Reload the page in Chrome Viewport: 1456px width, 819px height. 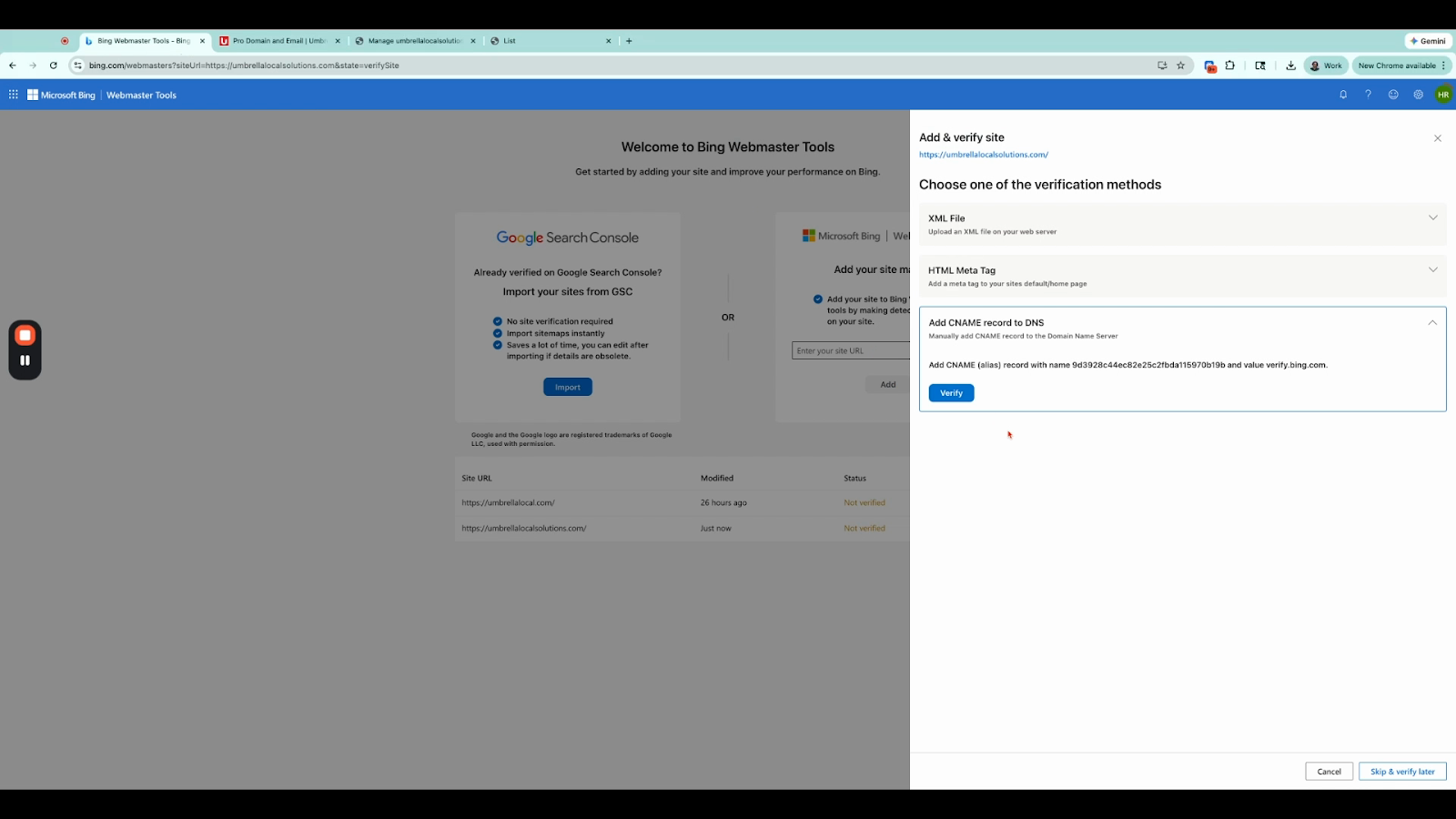tap(54, 66)
